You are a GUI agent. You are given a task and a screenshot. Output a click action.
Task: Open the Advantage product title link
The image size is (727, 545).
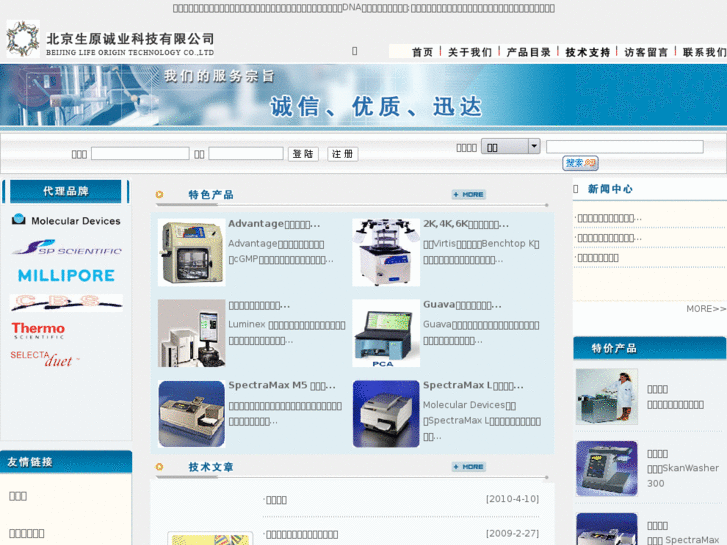coord(274,224)
